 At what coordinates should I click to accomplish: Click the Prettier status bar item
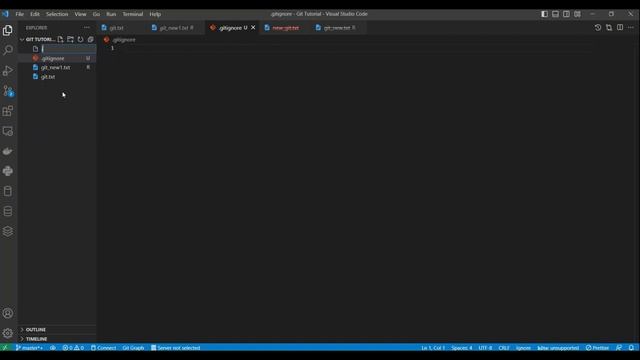click(597, 348)
